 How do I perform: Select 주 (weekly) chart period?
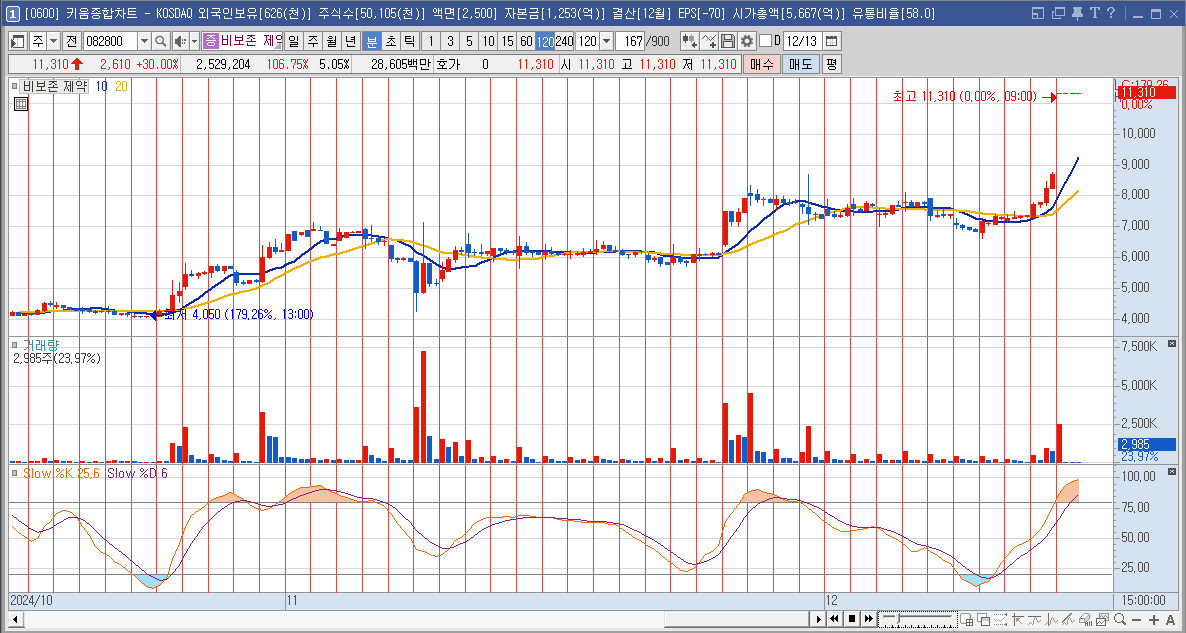[312, 42]
